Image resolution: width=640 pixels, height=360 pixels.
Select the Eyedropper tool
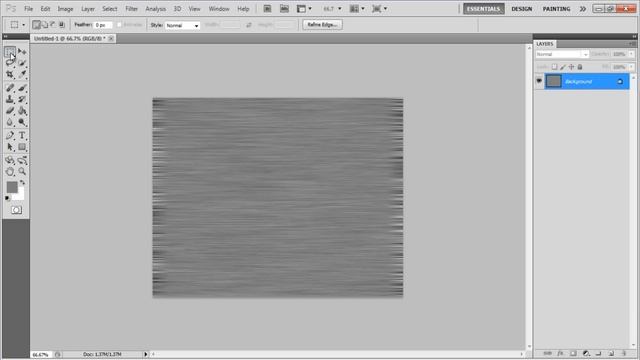pos(22,74)
